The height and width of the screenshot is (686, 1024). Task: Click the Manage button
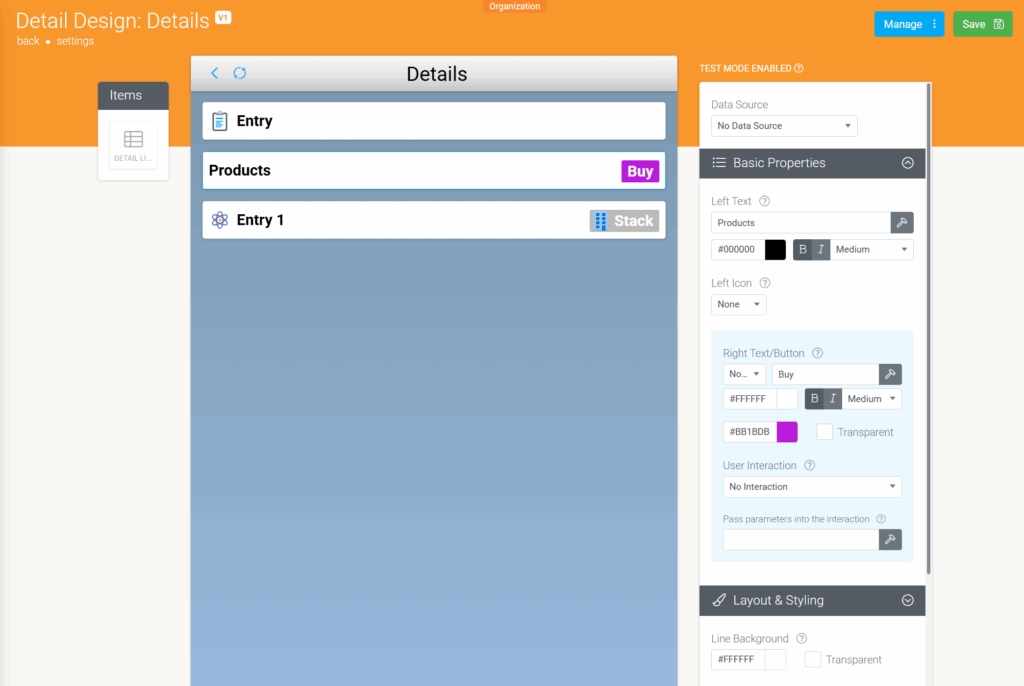[909, 24]
